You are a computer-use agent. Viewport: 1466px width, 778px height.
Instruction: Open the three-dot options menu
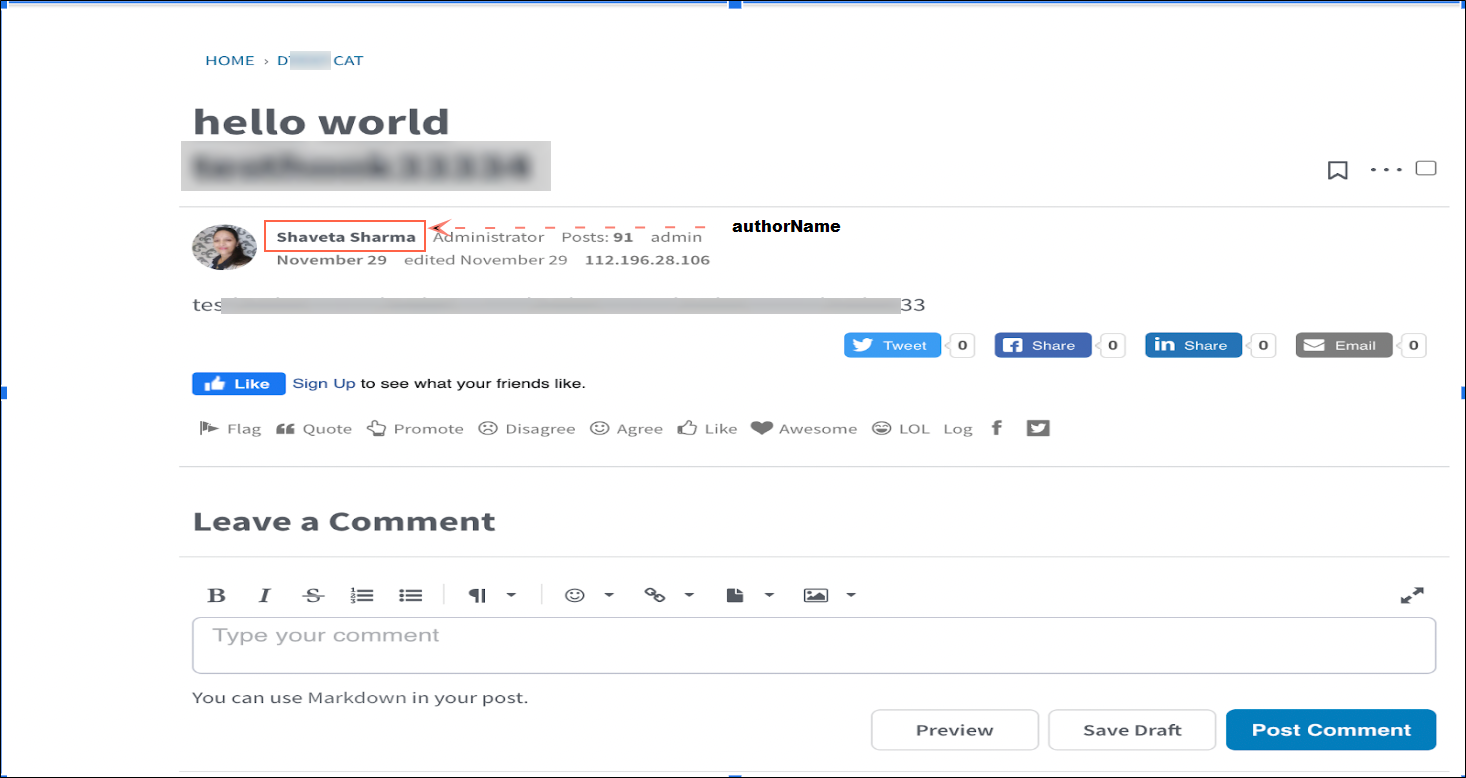click(1386, 170)
